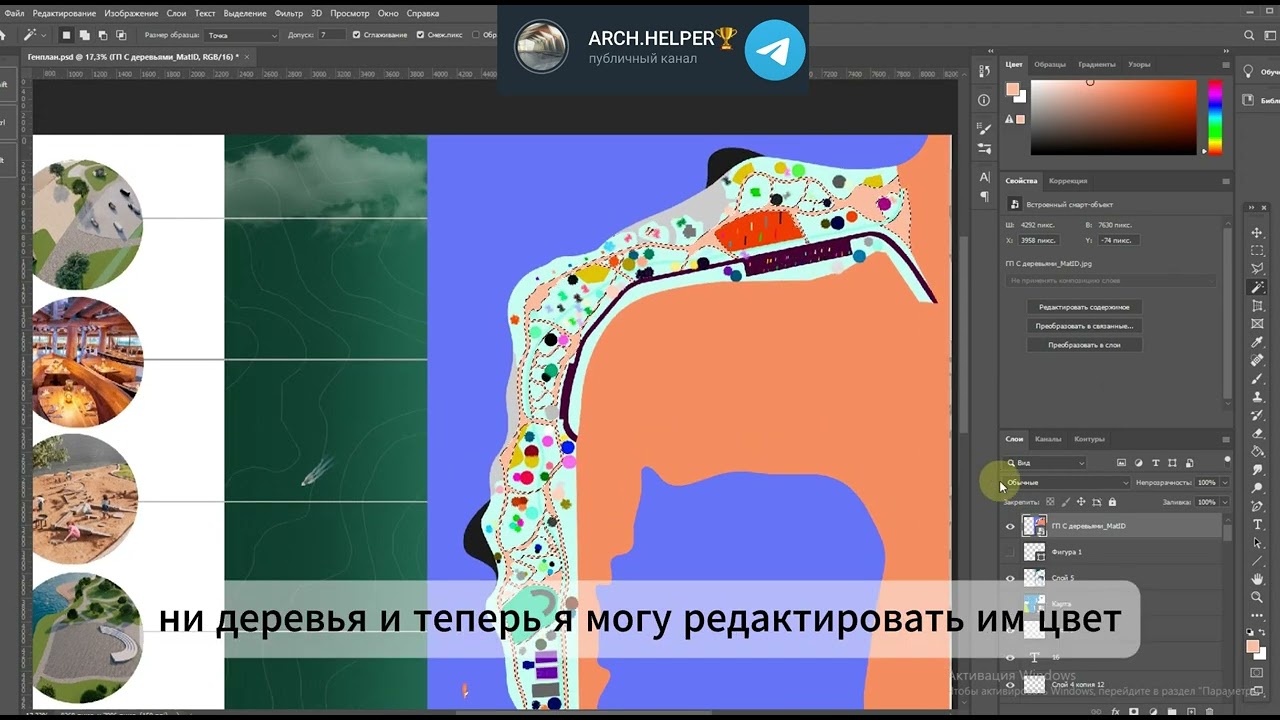Screen dimensions: 1280x720
Task: Hide the ГП С деревьями_MatID layer
Action: click(1010, 526)
